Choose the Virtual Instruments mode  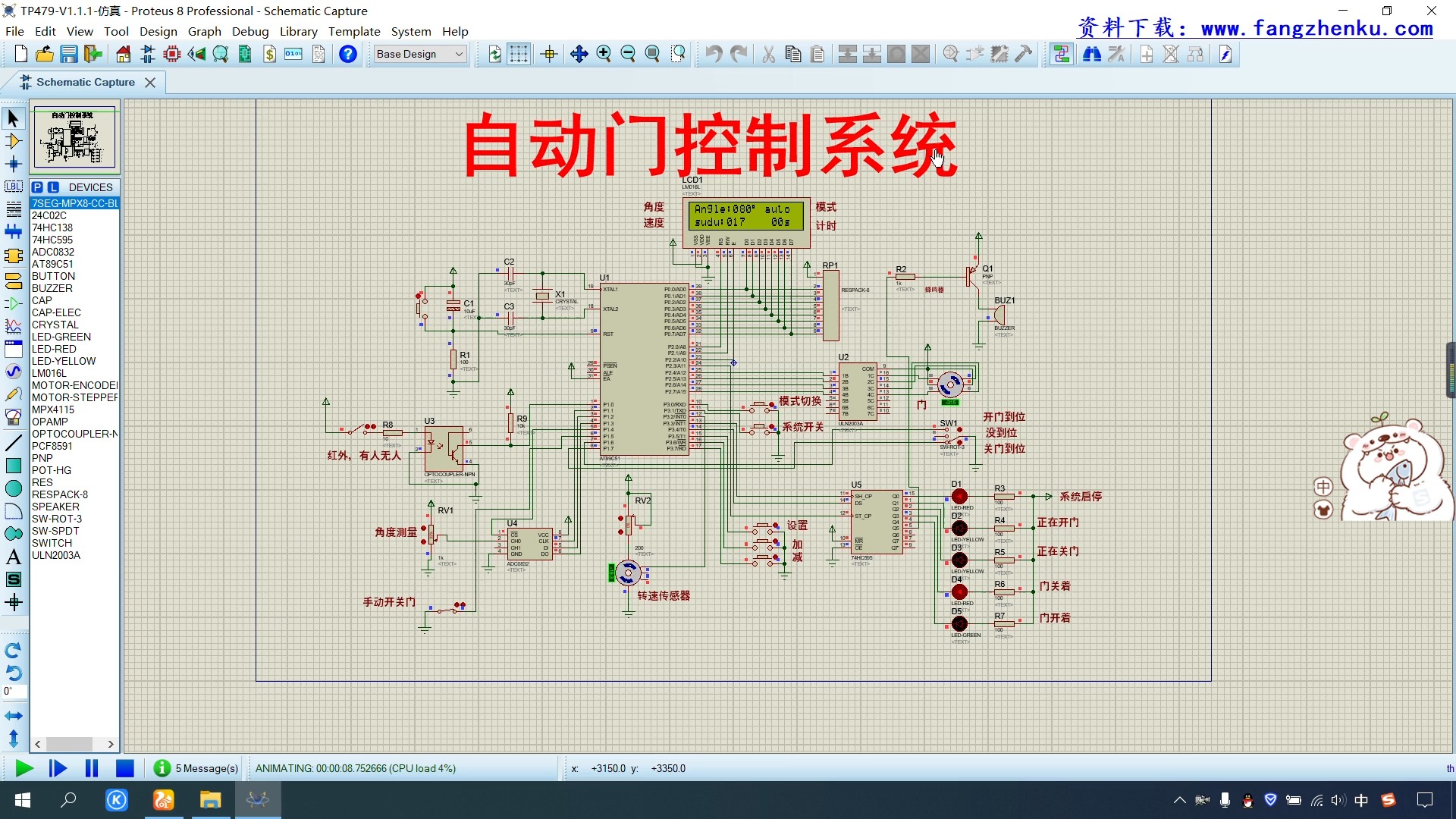point(14,416)
